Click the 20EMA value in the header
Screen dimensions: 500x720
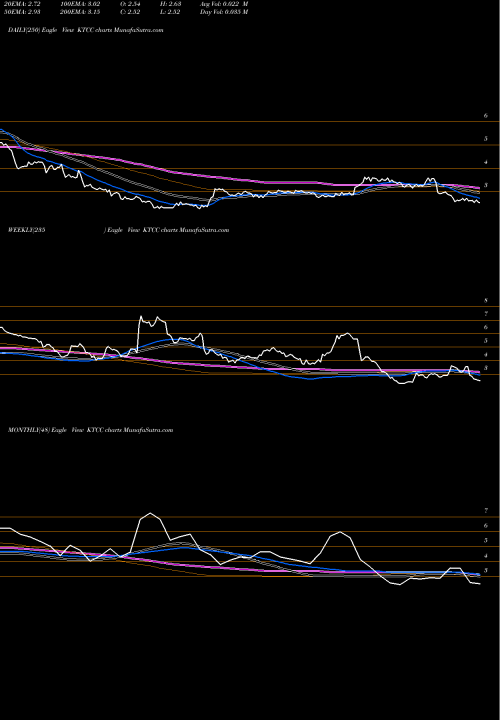pos(21,4)
